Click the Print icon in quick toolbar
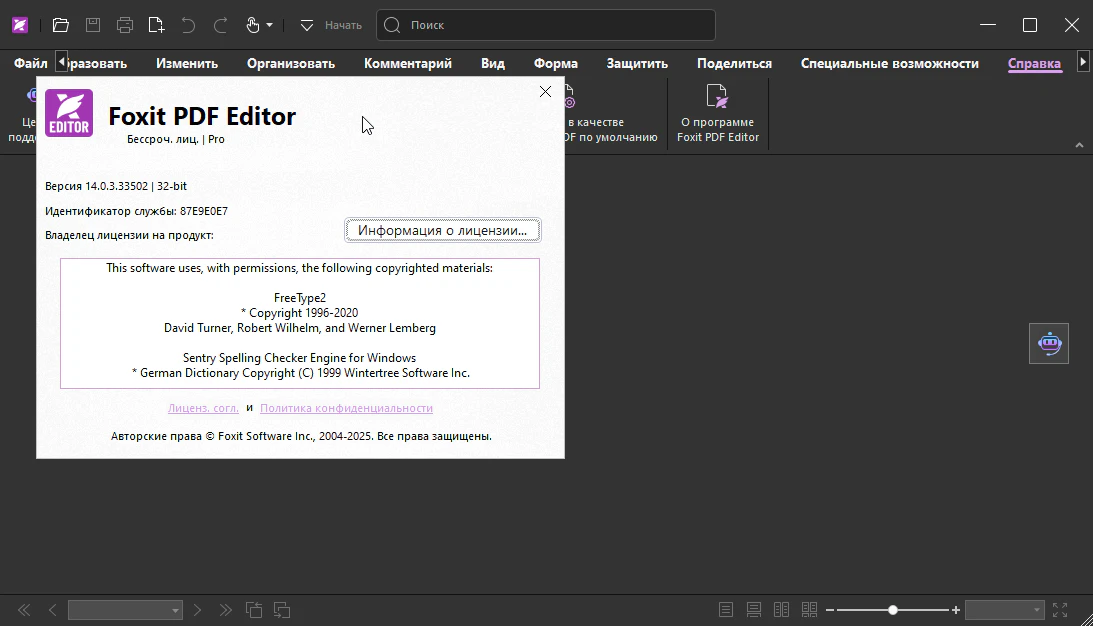Image resolution: width=1093 pixels, height=626 pixels. 124,25
